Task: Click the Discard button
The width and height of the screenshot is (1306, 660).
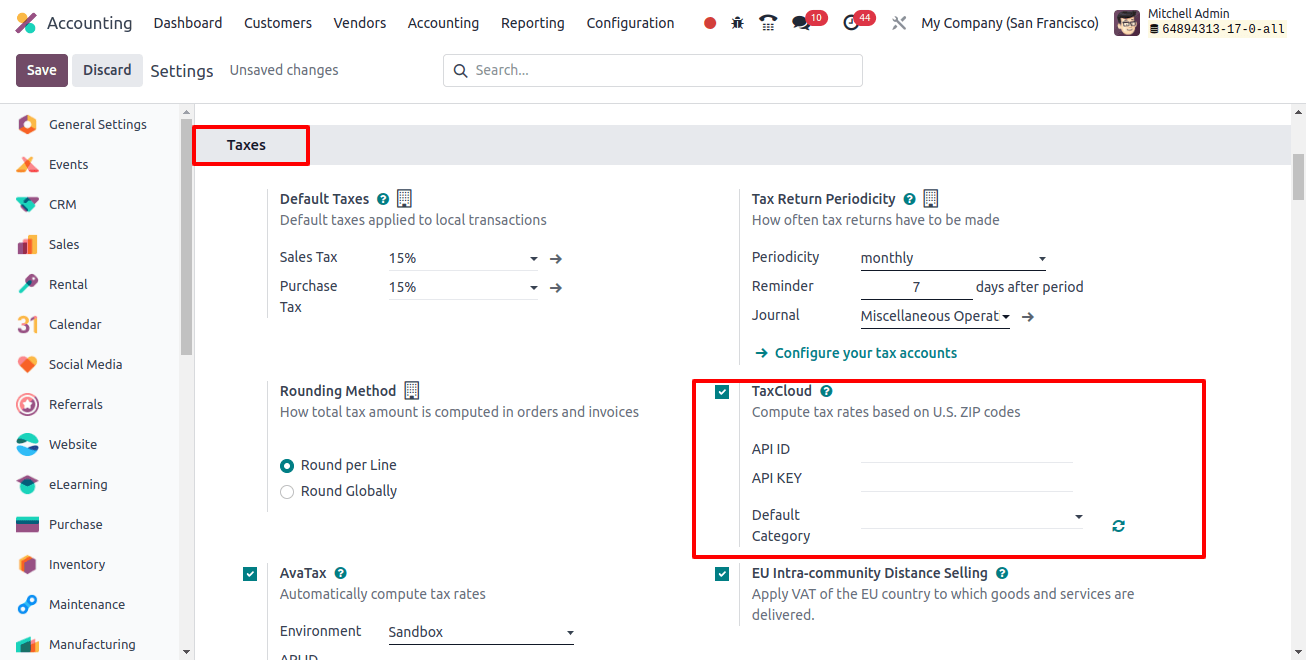Action: point(107,70)
